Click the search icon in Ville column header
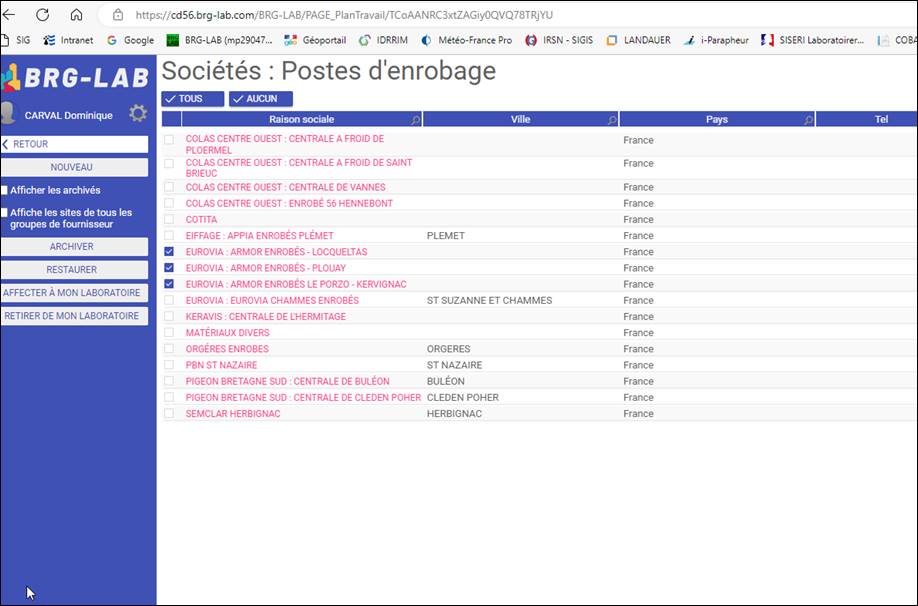 [x=611, y=120]
